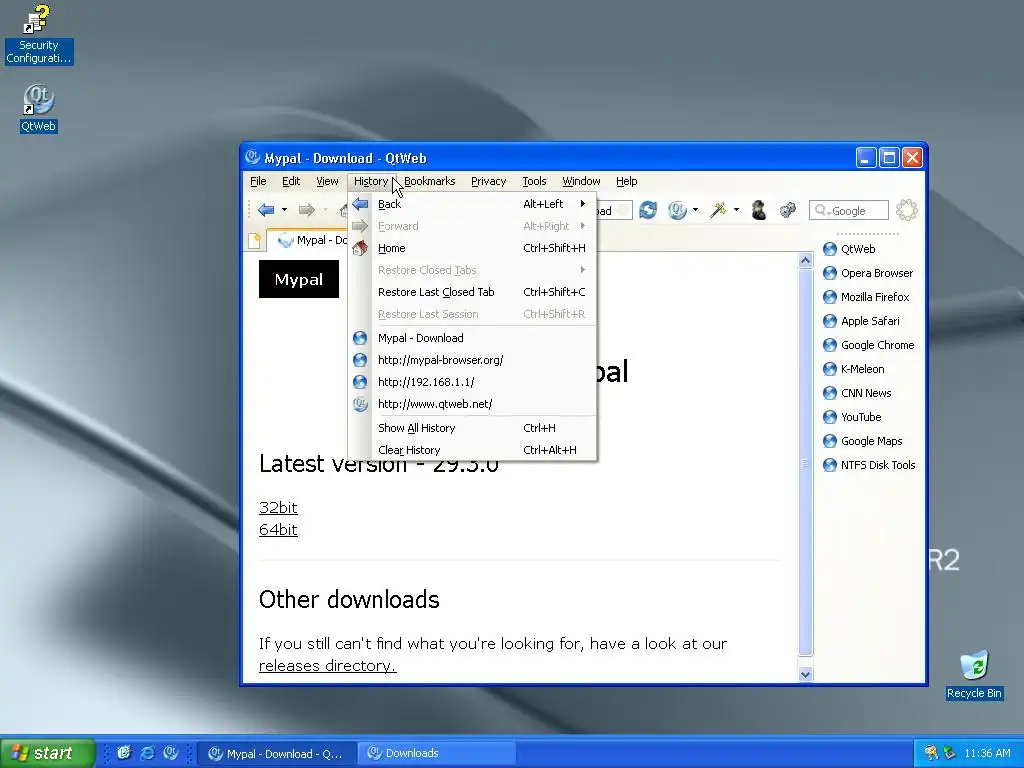The height and width of the screenshot is (768, 1024).
Task: Open the Windows start button
Action: [x=47, y=753]
